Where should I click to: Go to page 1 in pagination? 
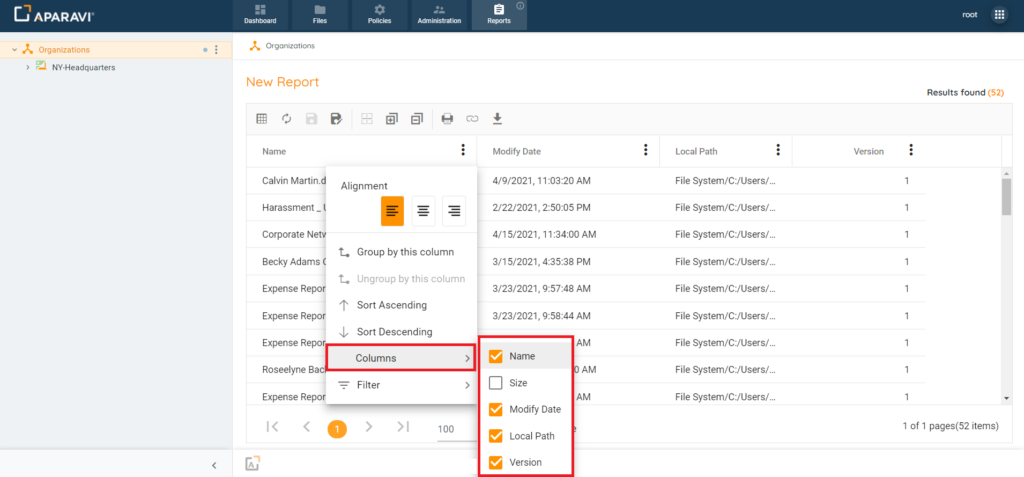click(337, 428)
